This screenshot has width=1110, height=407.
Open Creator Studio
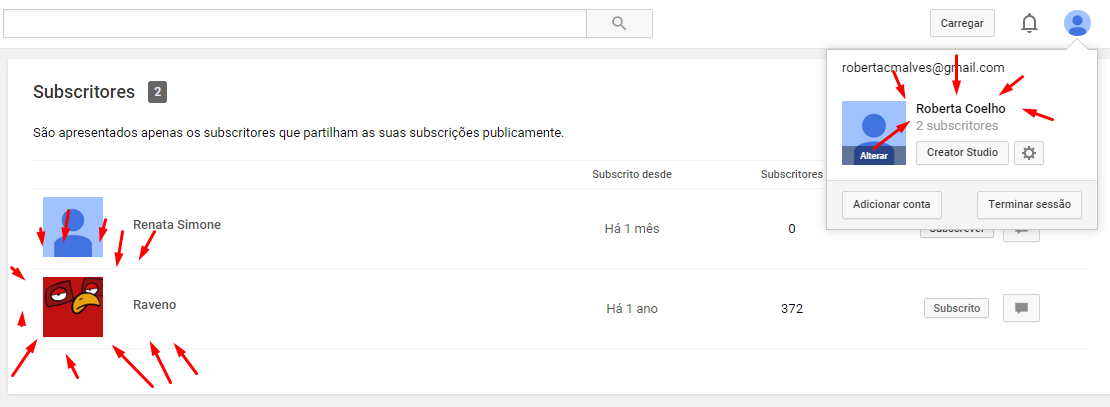(962, 153)
